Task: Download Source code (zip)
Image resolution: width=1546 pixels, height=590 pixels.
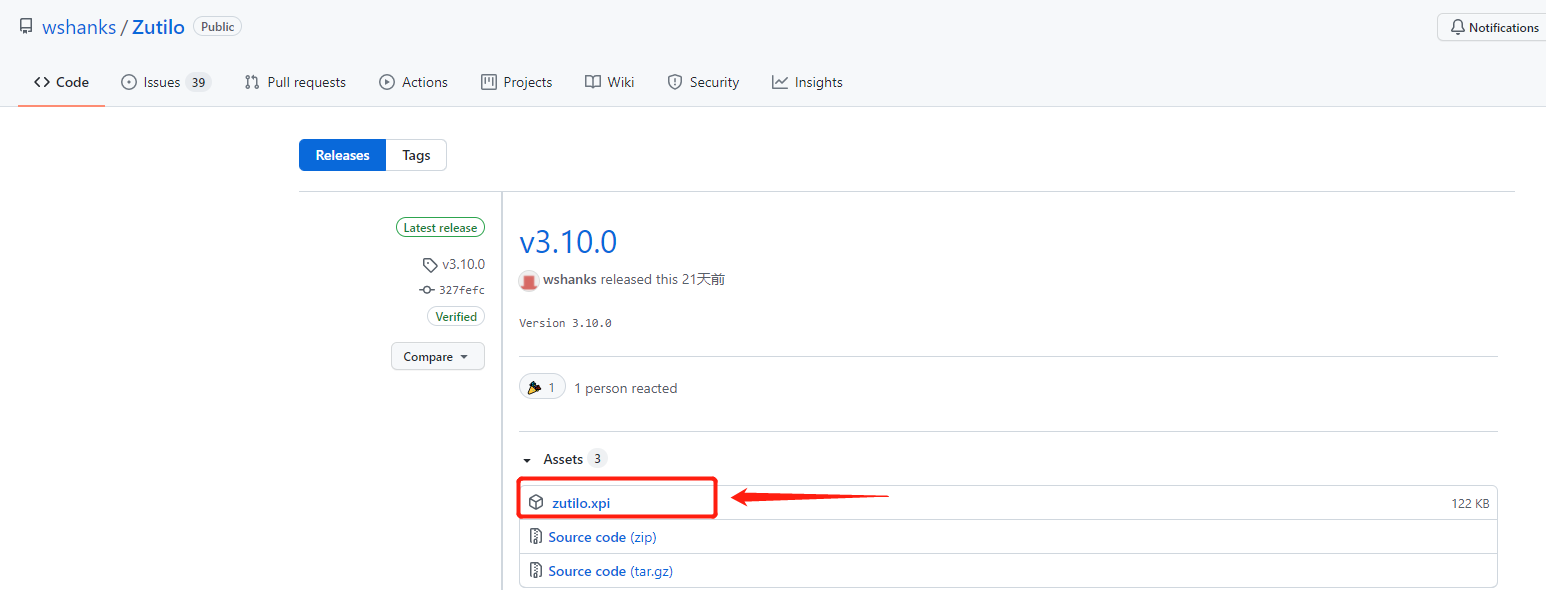Action: pyautogui.click(x=602, y=537)
